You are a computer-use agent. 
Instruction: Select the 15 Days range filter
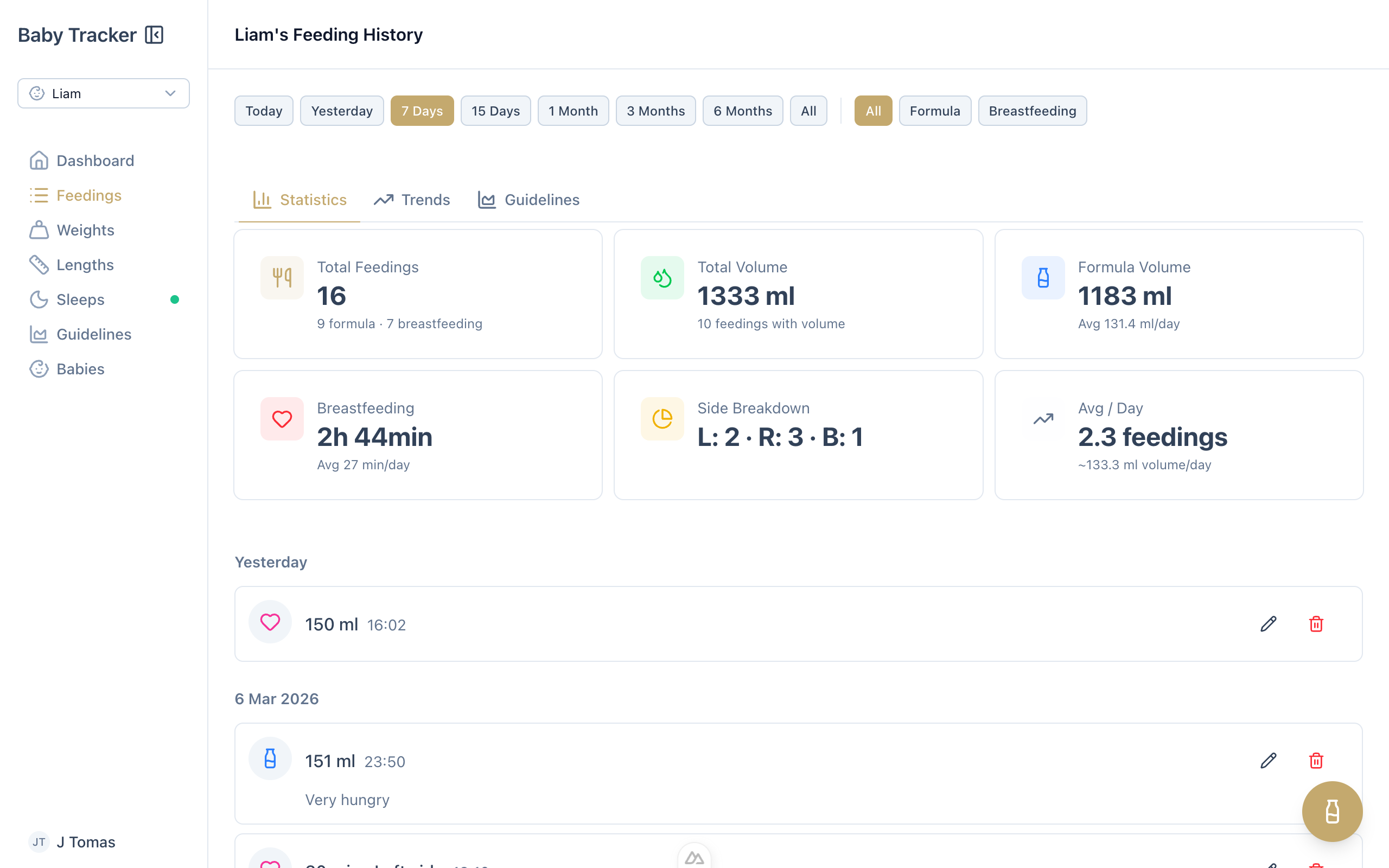[x=495, y=111]
